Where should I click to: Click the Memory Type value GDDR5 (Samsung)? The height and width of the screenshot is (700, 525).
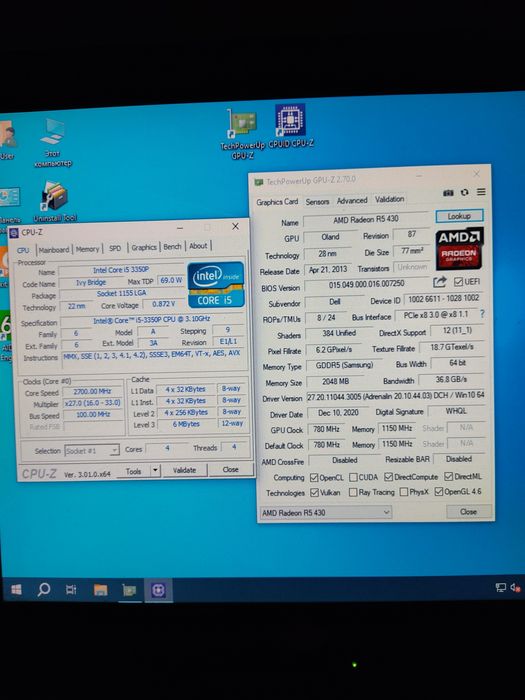pos(344,365)
